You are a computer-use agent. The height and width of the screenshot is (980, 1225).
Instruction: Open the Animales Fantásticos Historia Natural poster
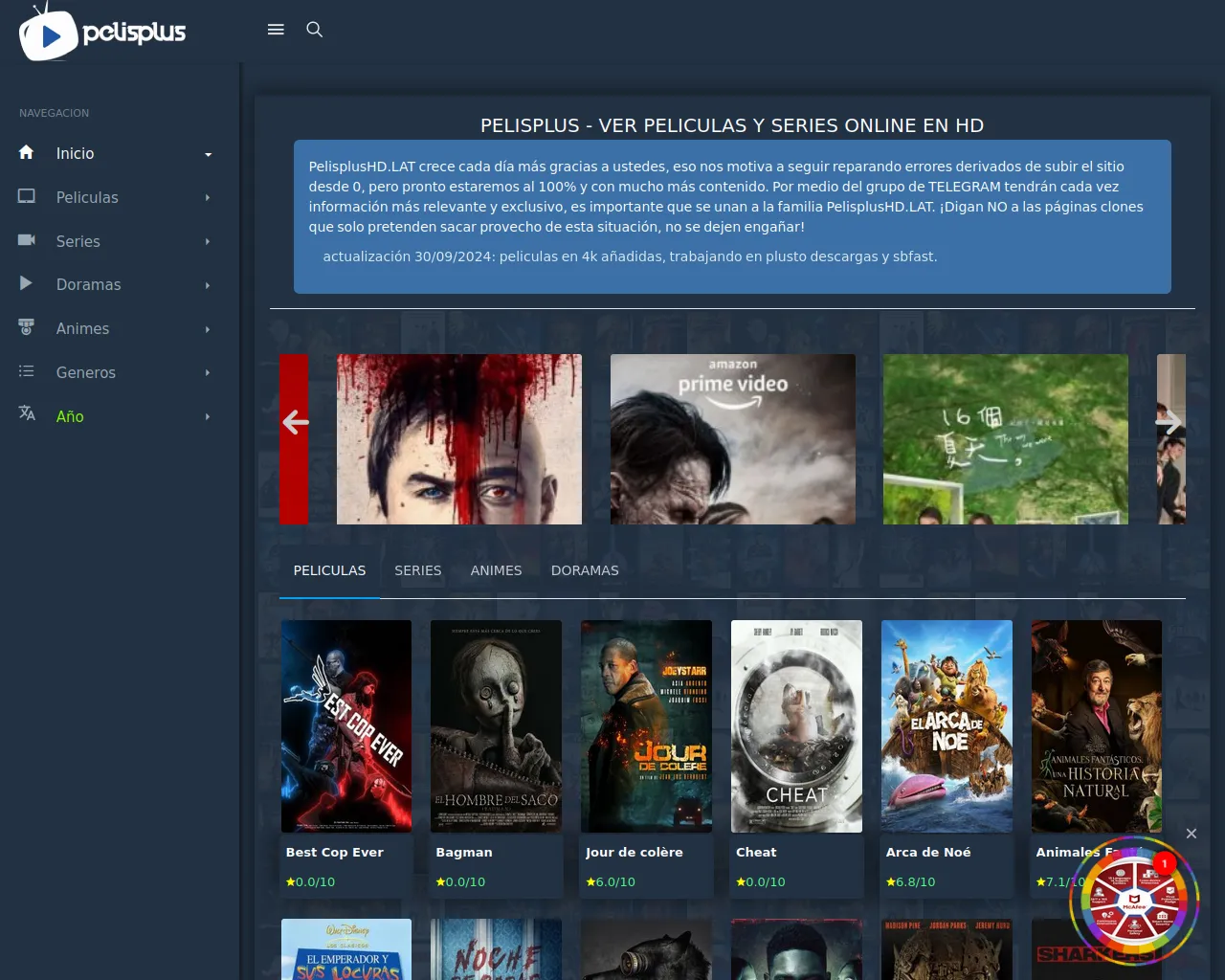pyautogui.click(x=1097, y=726)
